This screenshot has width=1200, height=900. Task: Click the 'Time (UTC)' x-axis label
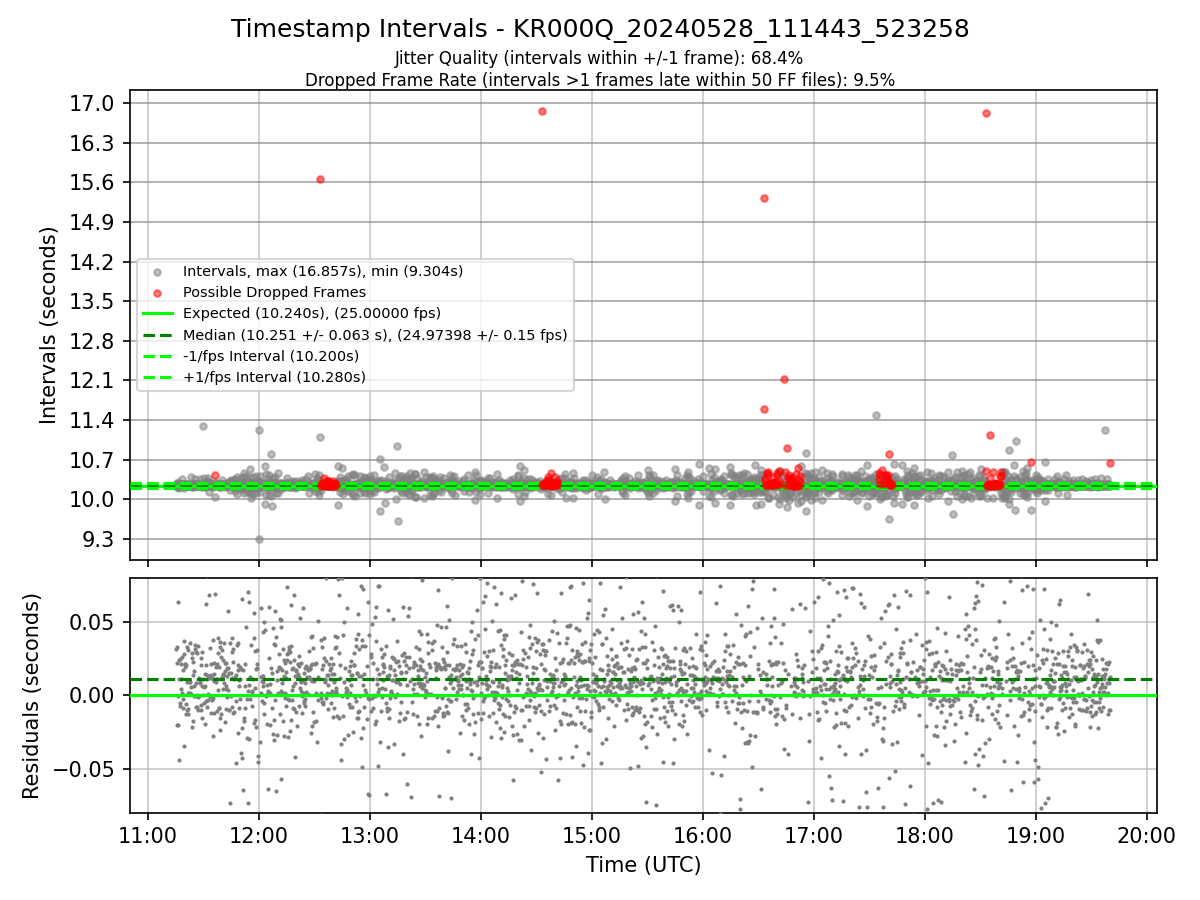click(x=643, y=864)
